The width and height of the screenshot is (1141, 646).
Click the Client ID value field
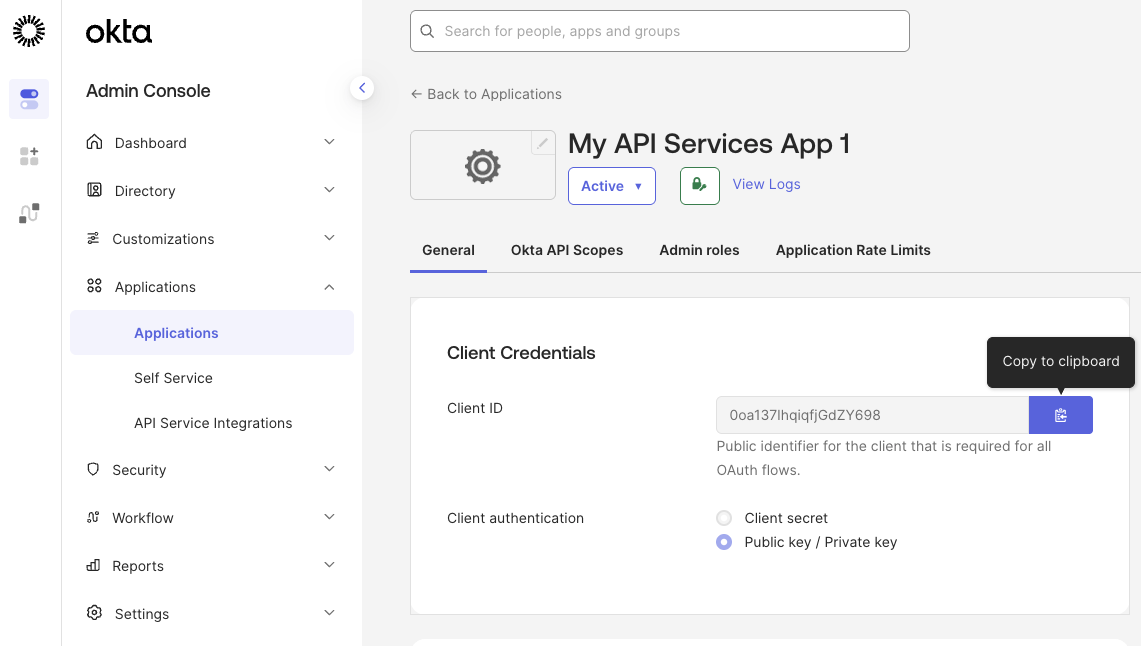(x=872, y=415)
